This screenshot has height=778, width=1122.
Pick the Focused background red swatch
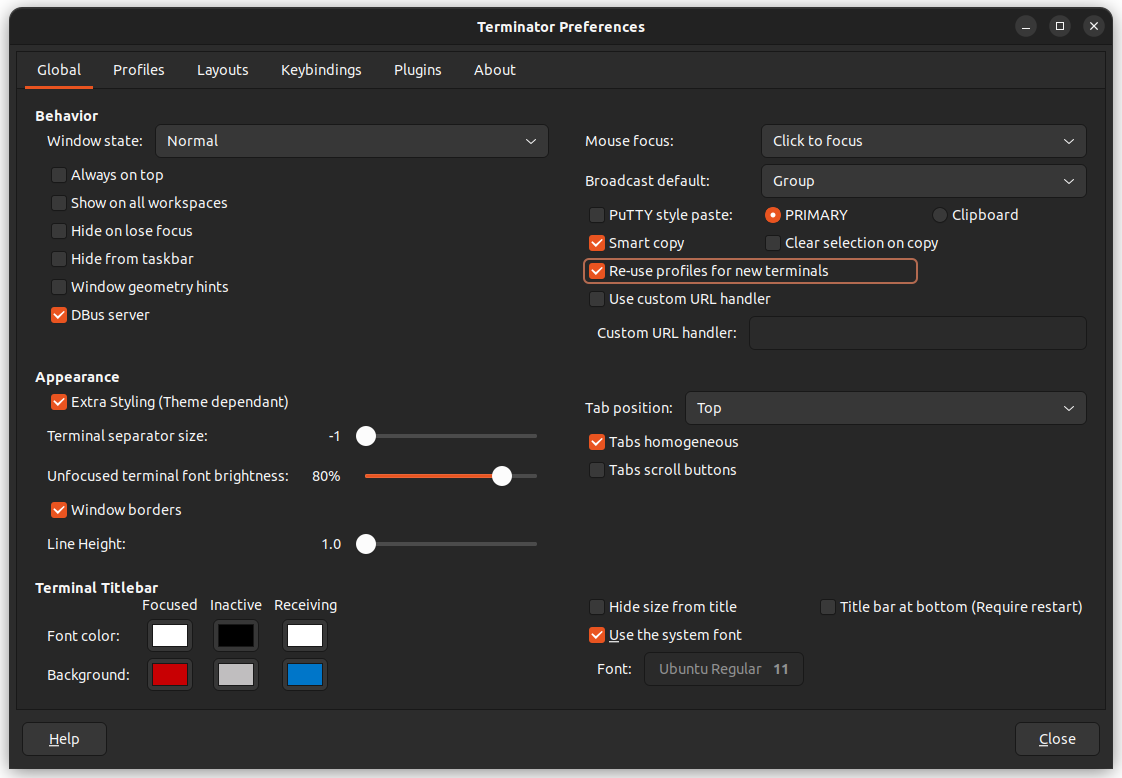coord(170,674)
